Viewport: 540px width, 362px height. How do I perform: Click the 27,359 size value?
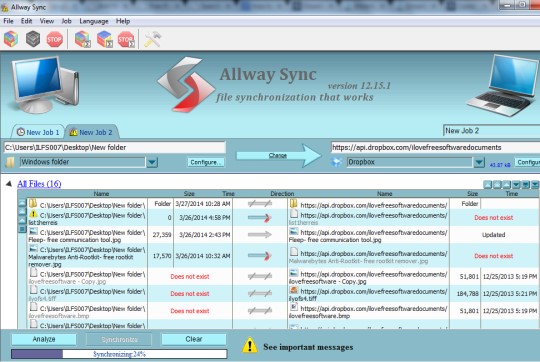162,235
